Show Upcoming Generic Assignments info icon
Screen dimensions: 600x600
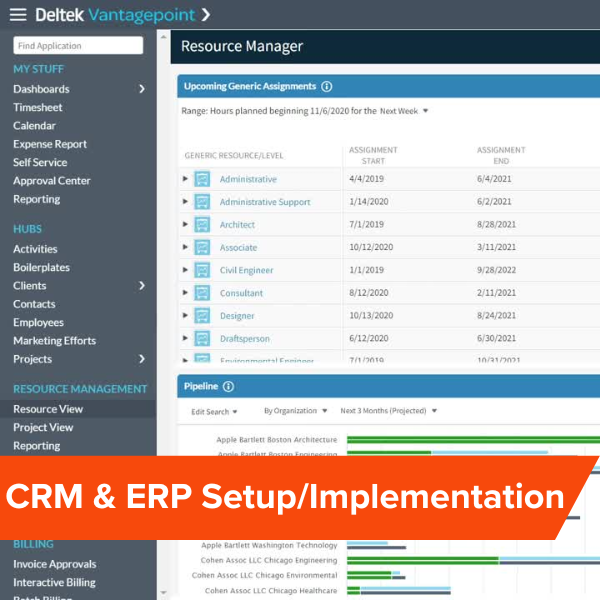click(x=326, y=86)
